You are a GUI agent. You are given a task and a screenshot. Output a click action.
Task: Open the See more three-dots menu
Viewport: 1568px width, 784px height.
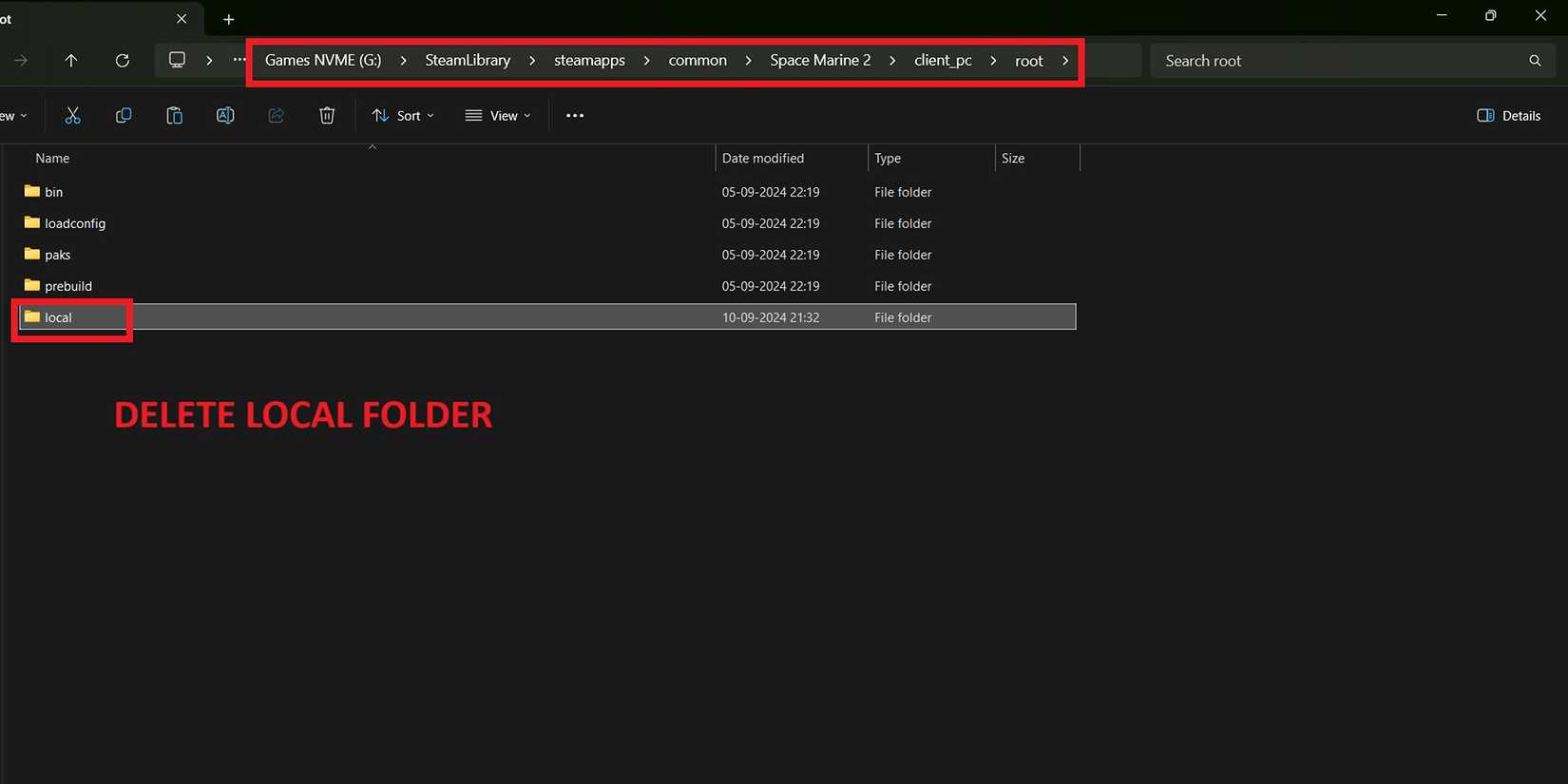[575, 115]
